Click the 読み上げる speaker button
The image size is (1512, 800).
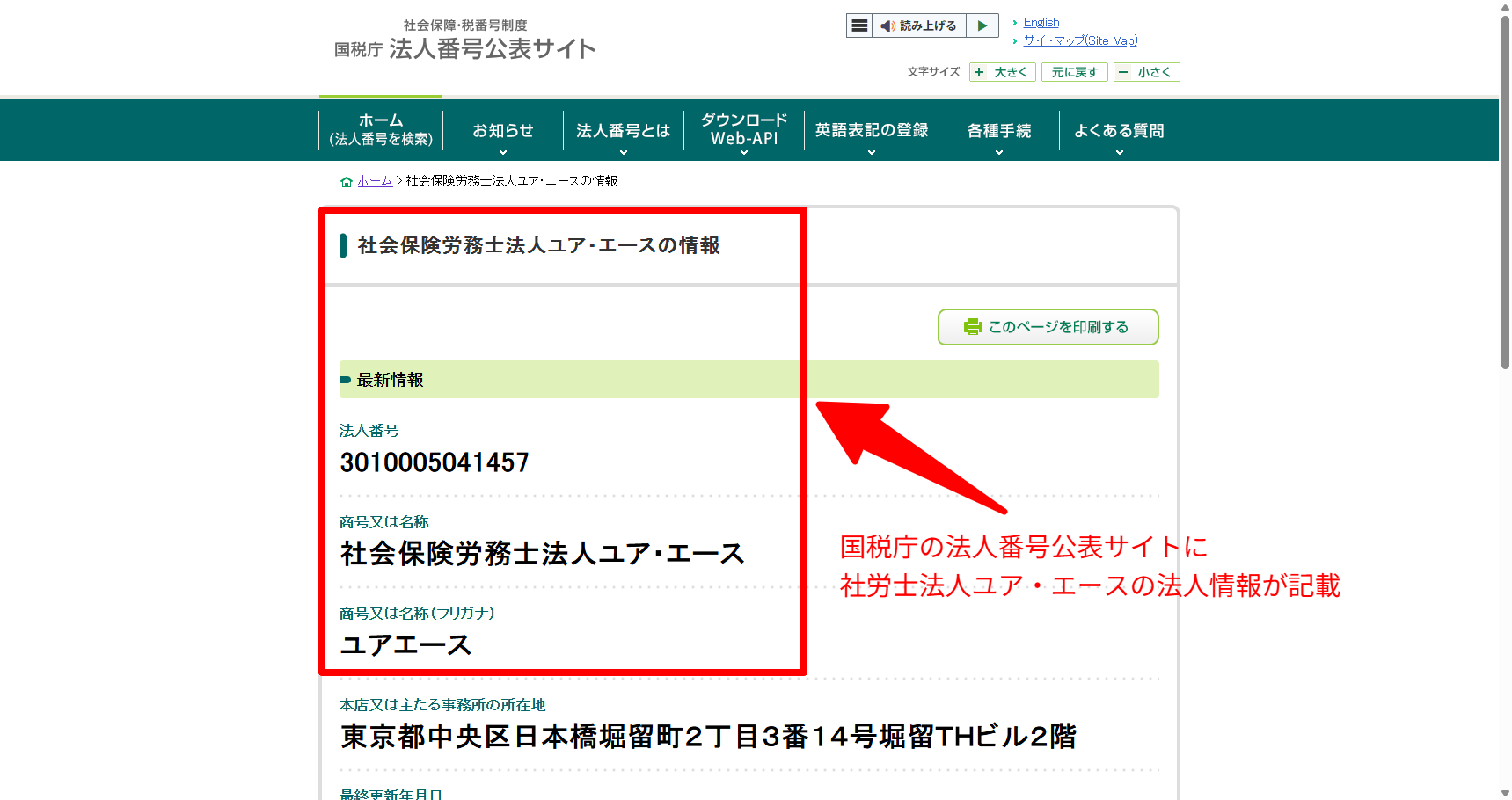tap(919, 25)
